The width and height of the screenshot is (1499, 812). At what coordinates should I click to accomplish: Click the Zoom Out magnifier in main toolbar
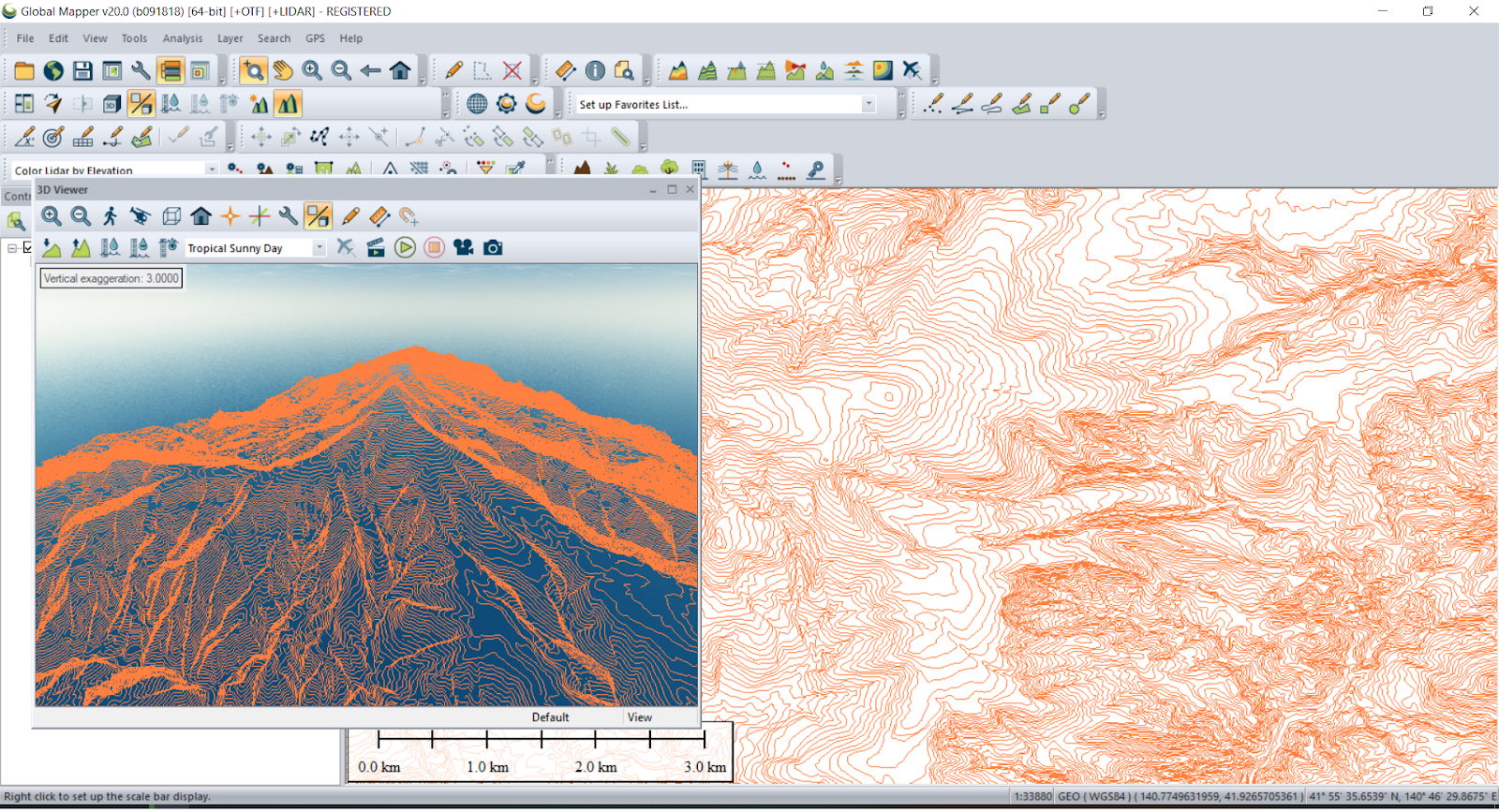pyautogui.click(x=341, y=70)
